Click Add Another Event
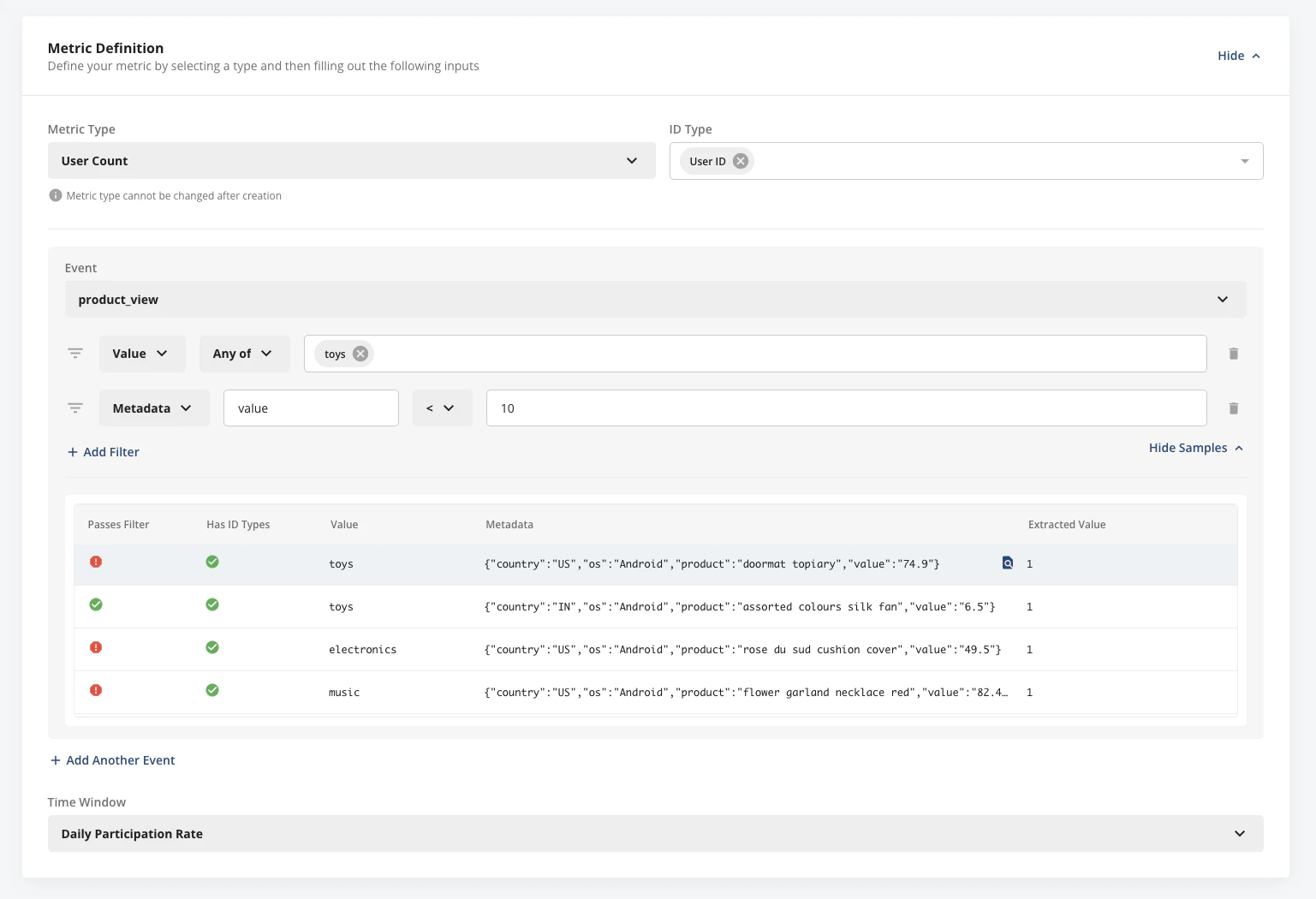 [112, 760]
